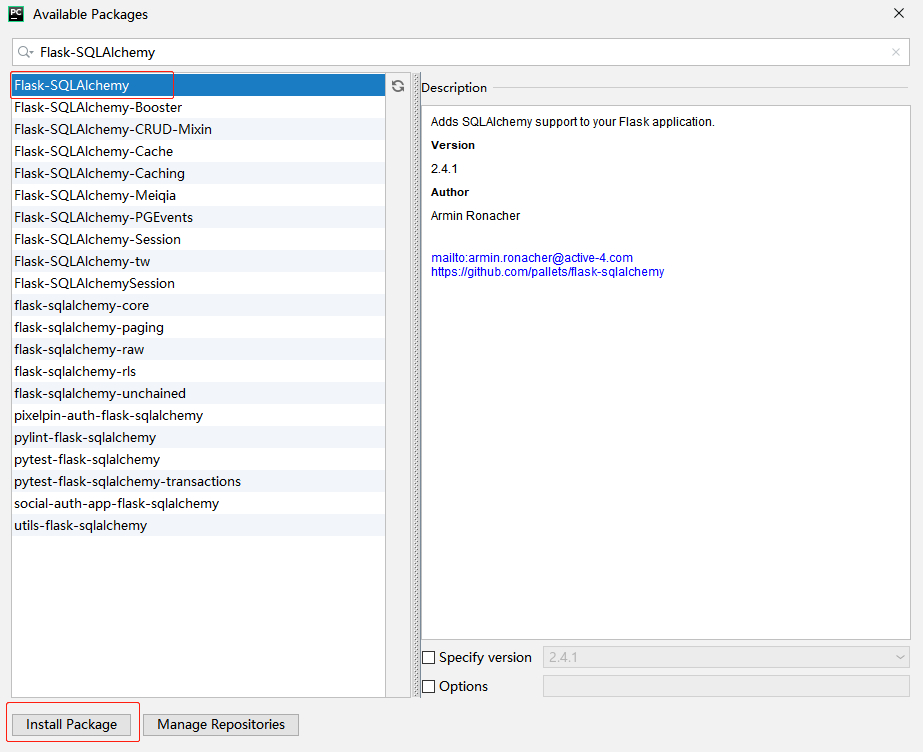Image resolution: width=923 pixels, height=752 pixels.
Task: Select Flask-SQLAlchemy-Caching package
Action: (198, 173)
